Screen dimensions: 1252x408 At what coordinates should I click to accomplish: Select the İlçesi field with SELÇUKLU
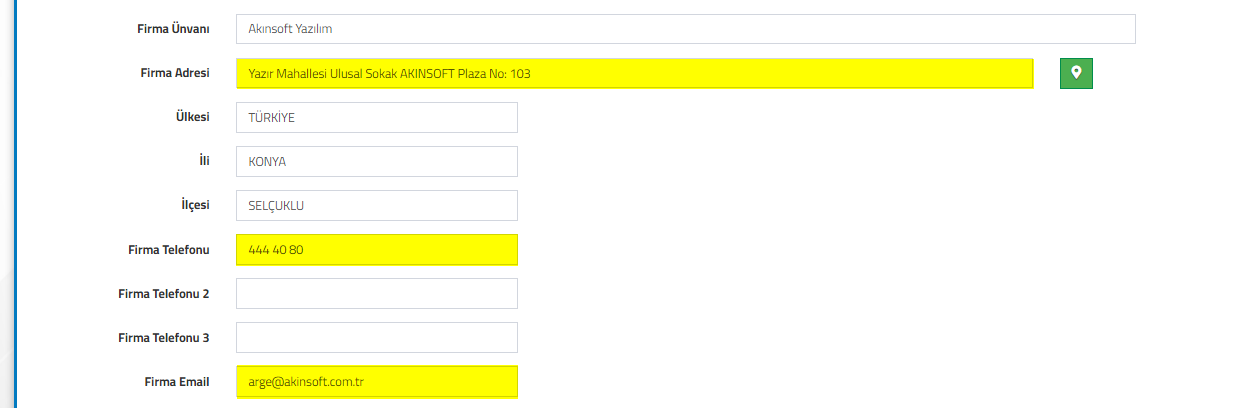[x=377, y=205]
